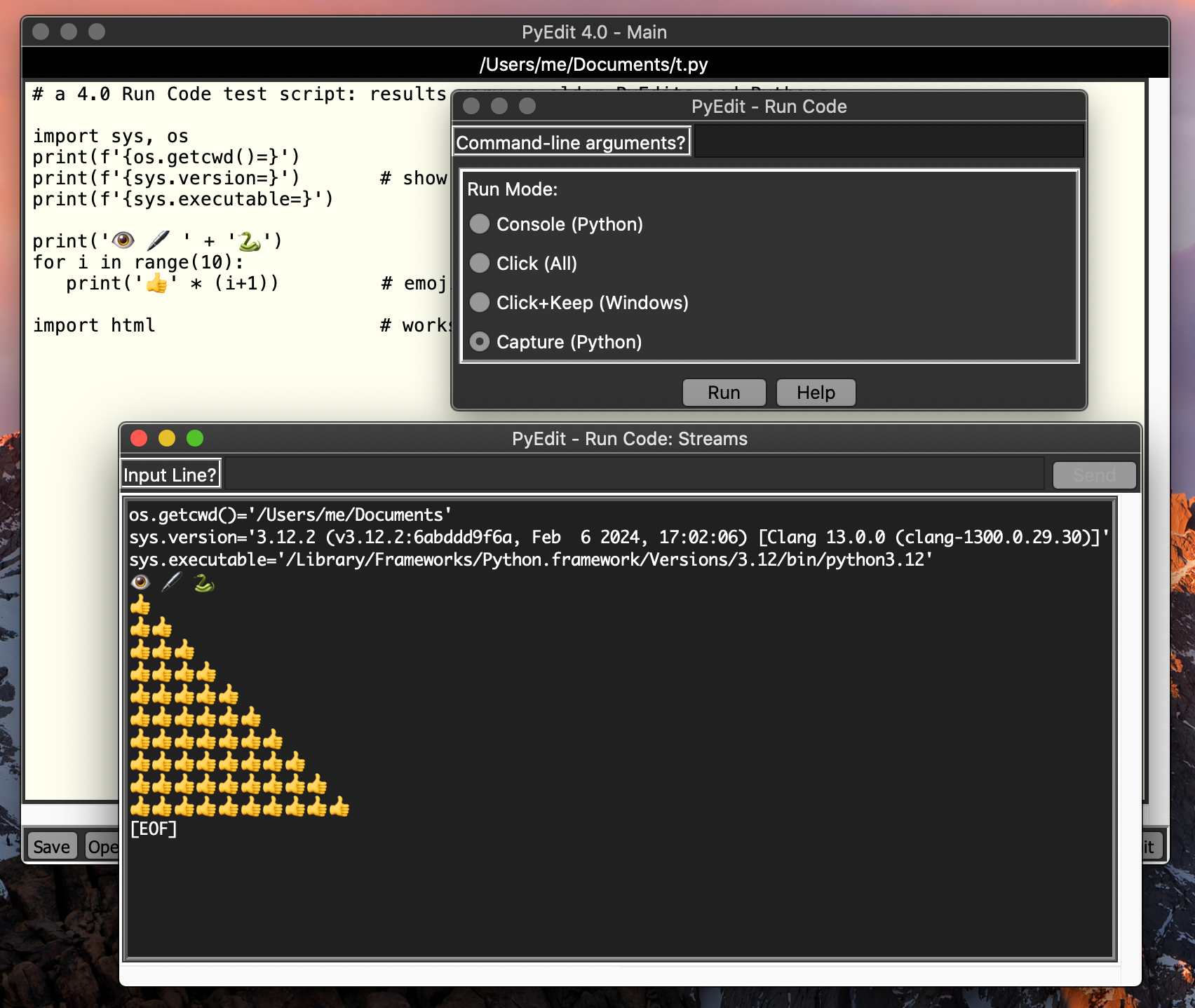This screenshot has height=1008, width=1195.
Task: Click the Input Line text field in Streams
Action: tap(633, 475)
